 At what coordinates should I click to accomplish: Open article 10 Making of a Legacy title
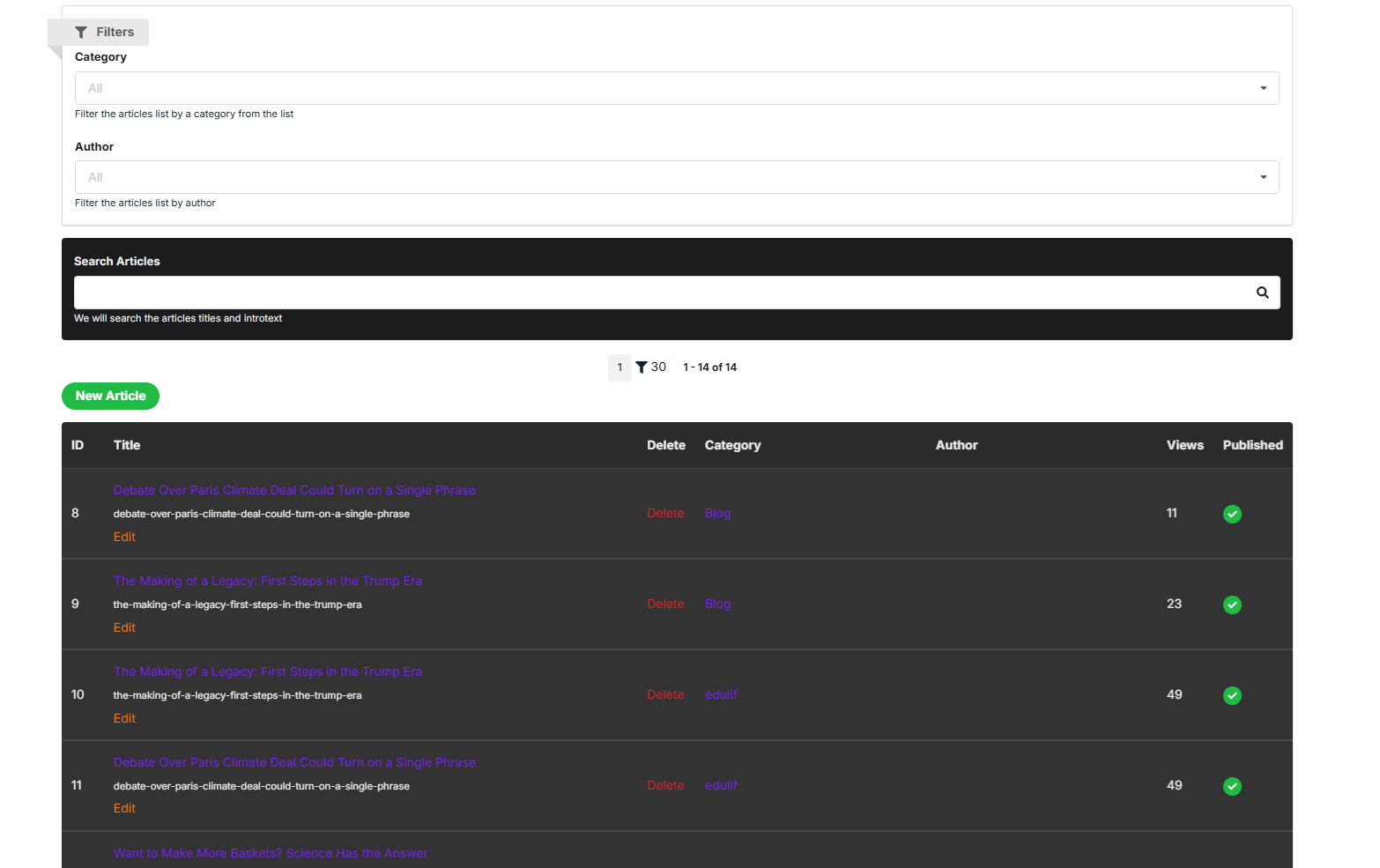click(x=267, y=671)
